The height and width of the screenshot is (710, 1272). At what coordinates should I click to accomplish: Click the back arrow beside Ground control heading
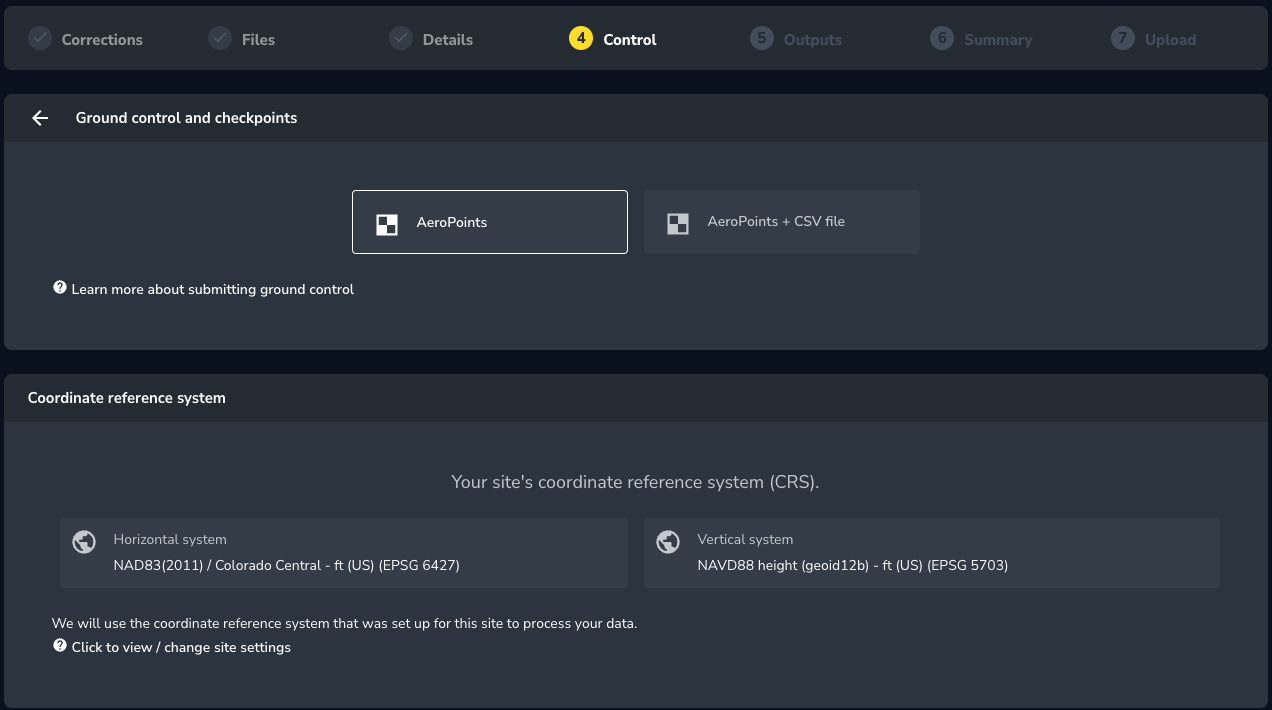point(40,118)
